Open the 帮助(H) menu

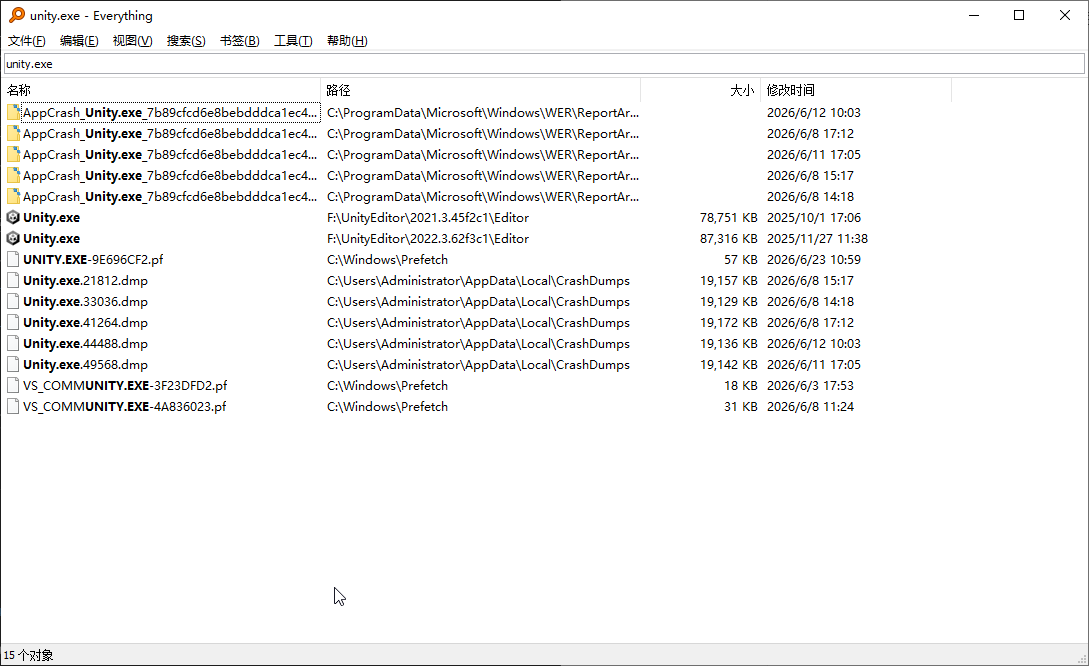(347, 41)
